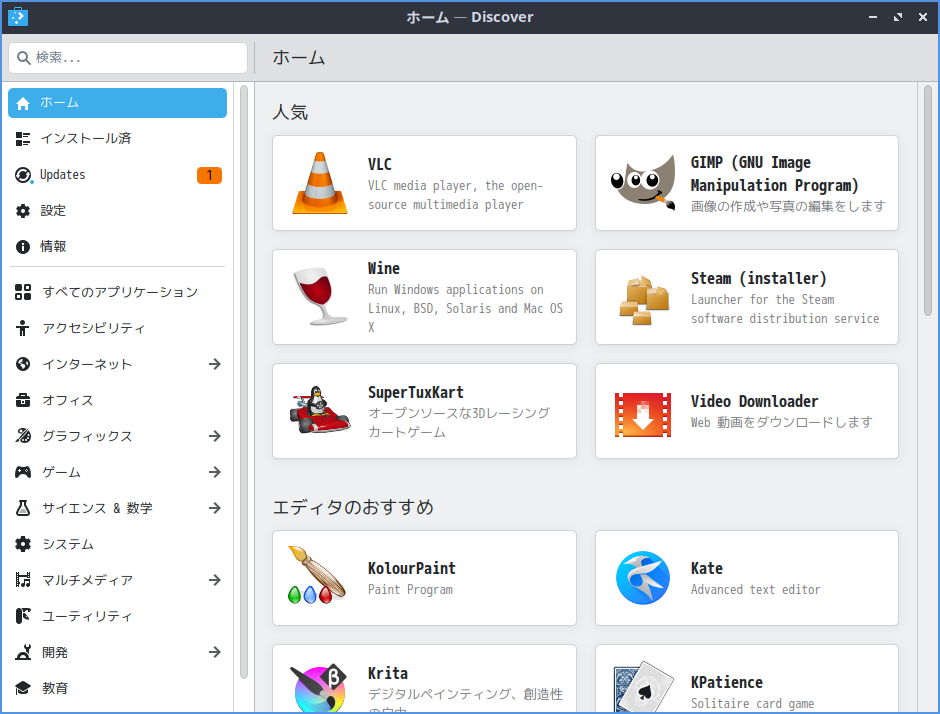This screenshot has width=940, height=714.
Task: Expand マルチメディア category arrow
Action: (215, 580)
